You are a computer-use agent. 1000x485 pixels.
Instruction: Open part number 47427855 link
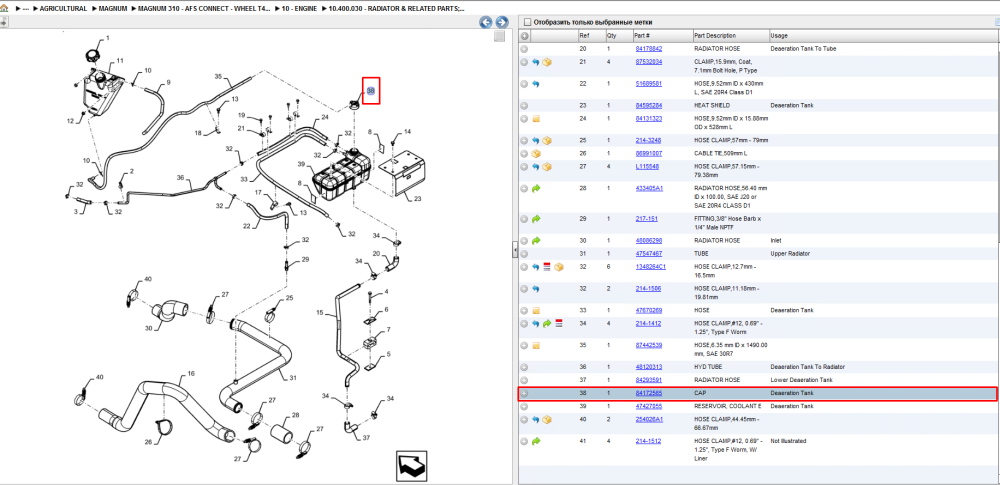coord(649,406)
